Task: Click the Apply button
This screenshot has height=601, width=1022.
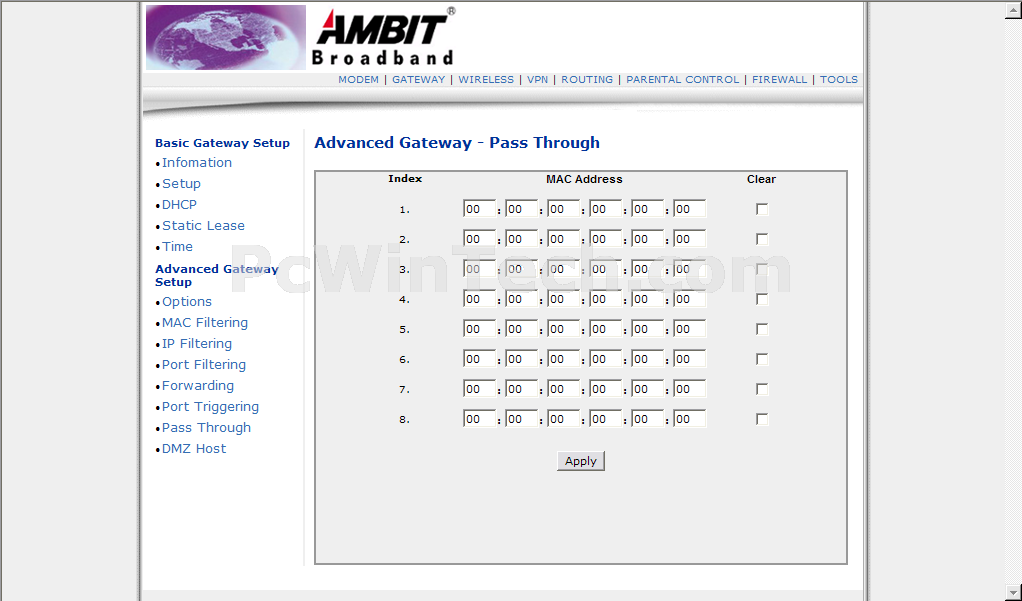Action: click(x=581, y=461)
